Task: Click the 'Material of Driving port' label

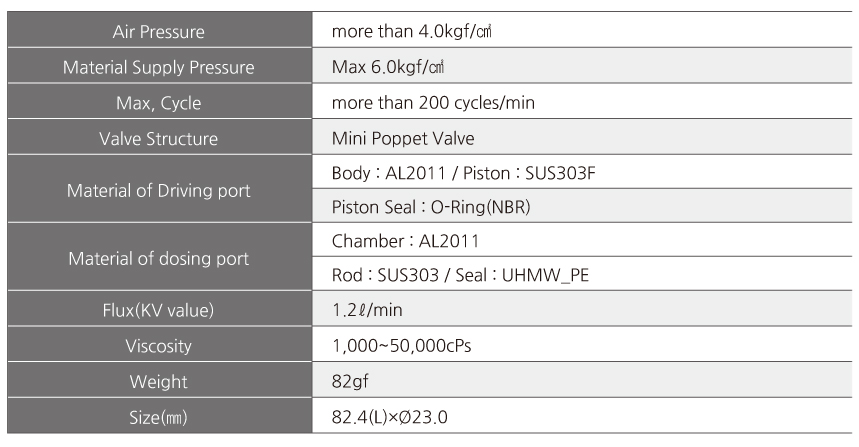Action: [158, 191]
